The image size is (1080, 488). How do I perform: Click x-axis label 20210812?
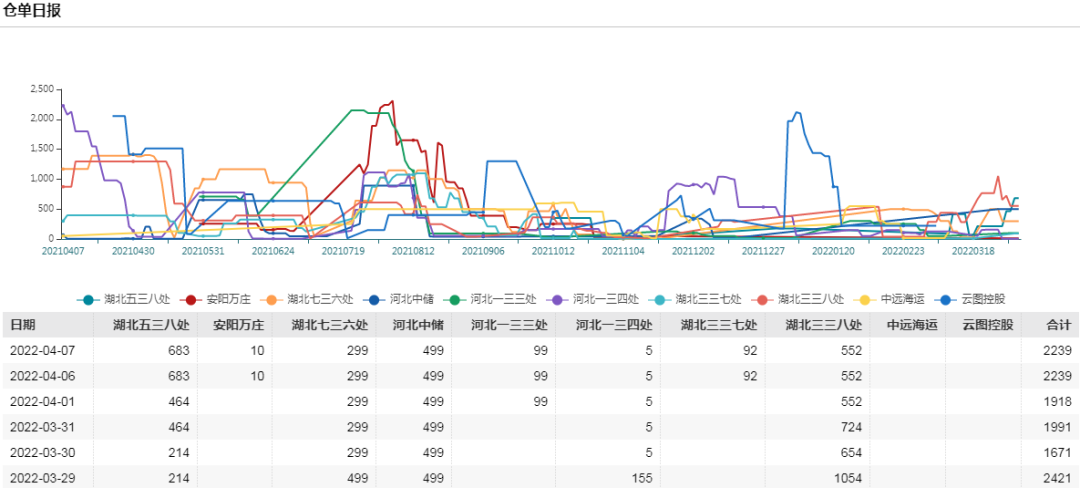pos(413,252)
